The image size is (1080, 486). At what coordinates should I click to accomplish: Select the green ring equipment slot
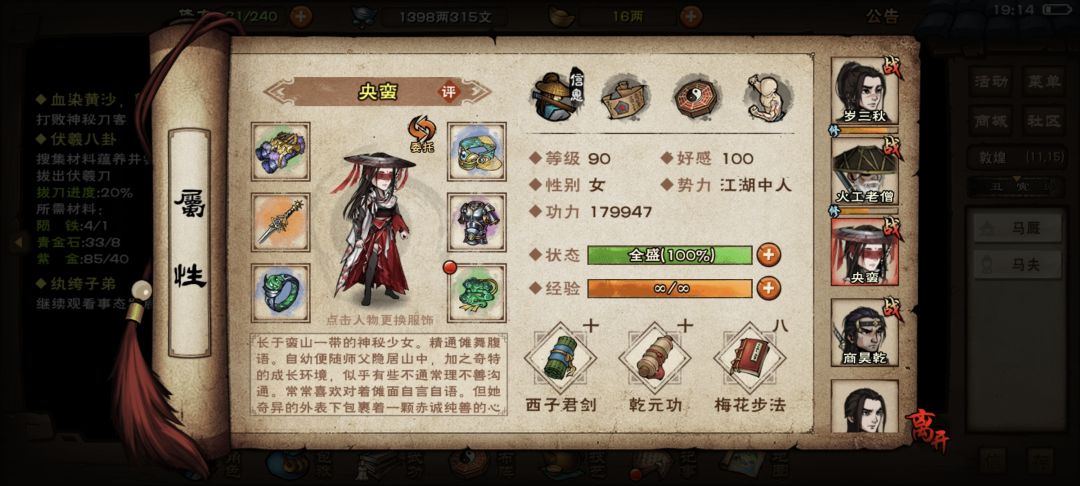click(280, 293)
